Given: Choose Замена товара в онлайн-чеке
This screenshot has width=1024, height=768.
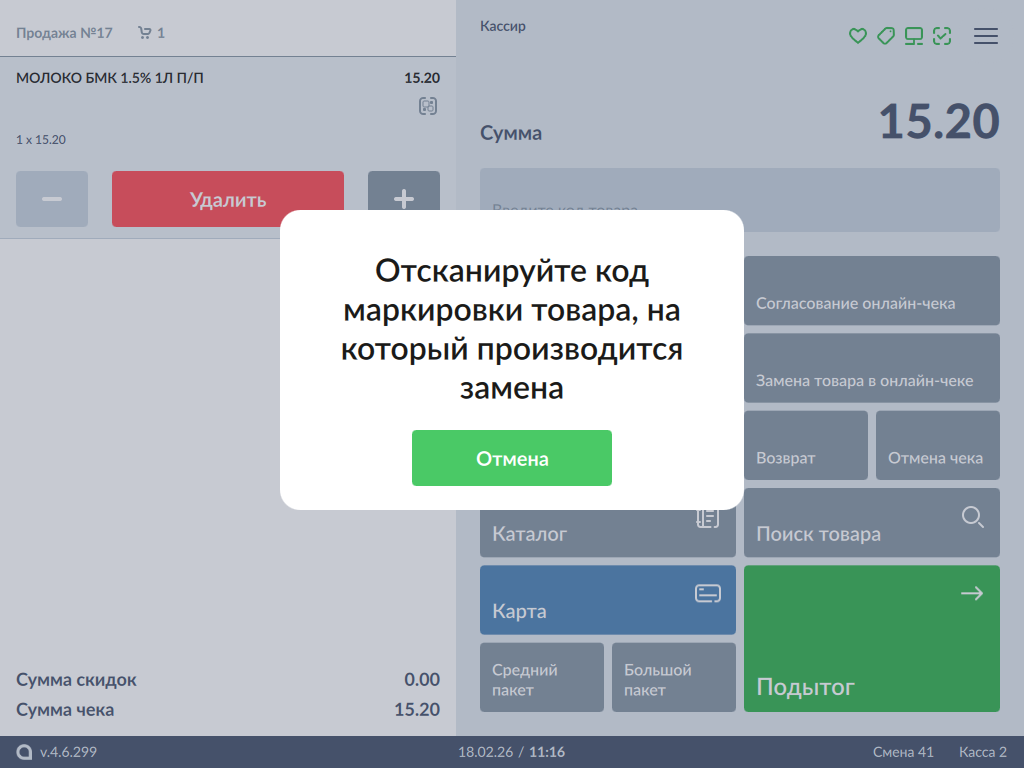Looking at the screenshot, I should tap(871, 367).
